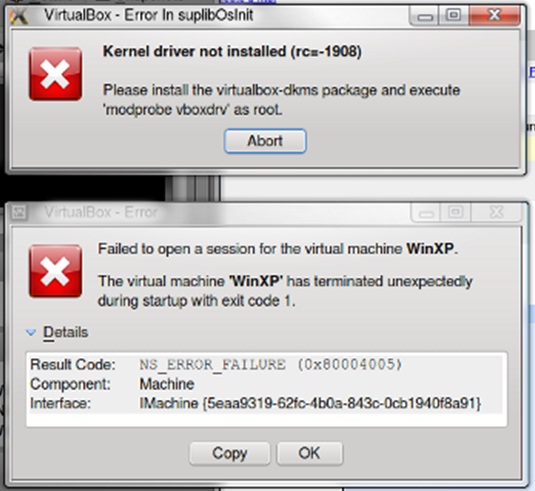Collapse the Details disclosure triangle
This screenshot has width=535, height=491.
pyautogui.click(x=31, y=332)
